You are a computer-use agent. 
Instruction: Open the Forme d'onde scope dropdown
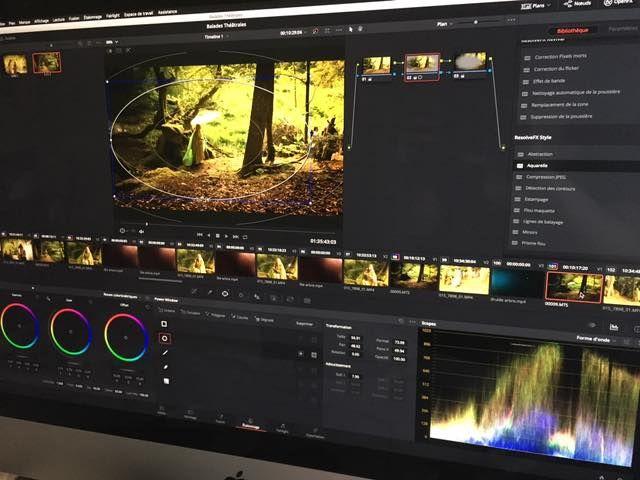point(597,339)
